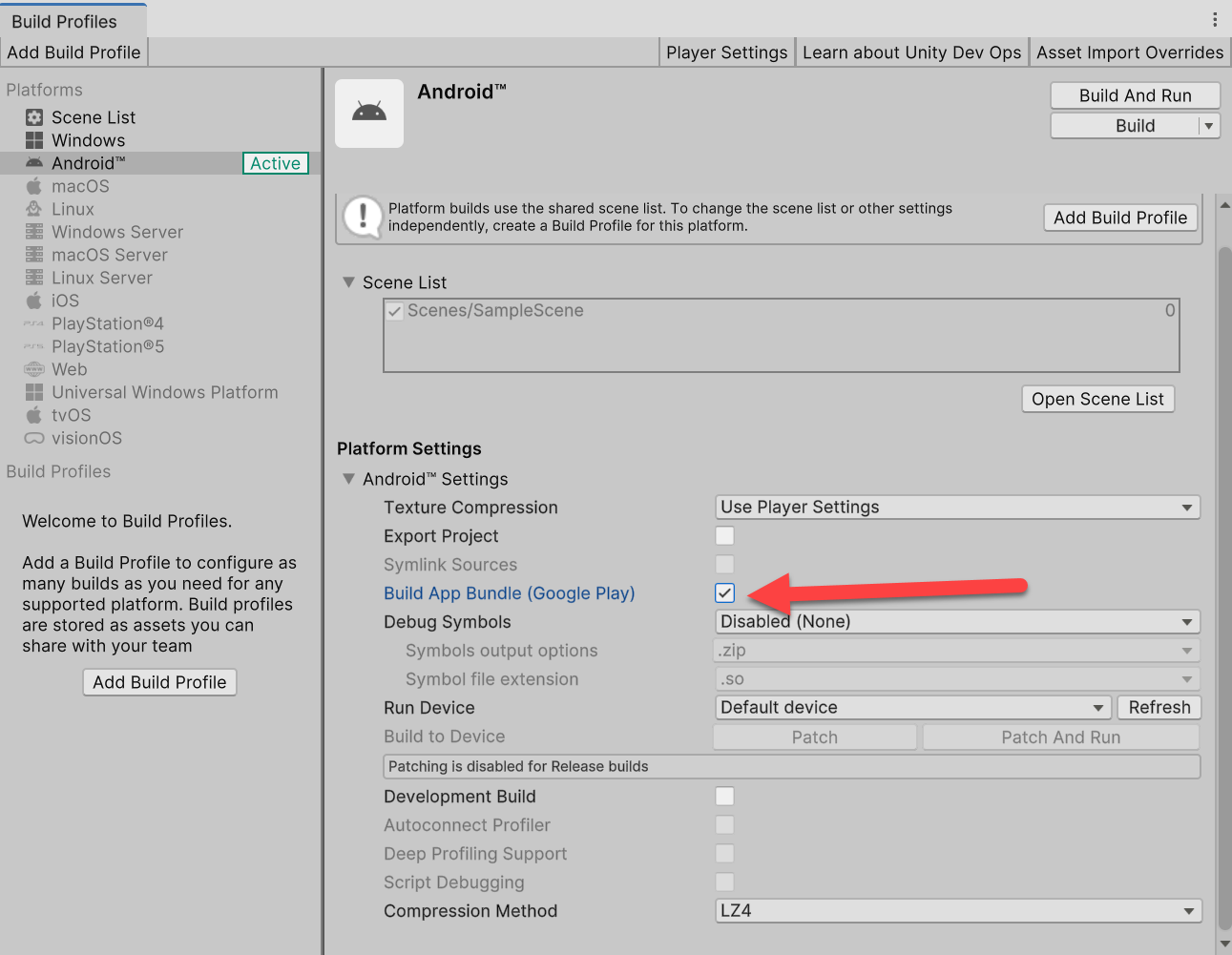Uncheck Build App Bundle (Google Play)
This screenshot has height=955, width=1232.
[x=725, y=593]
